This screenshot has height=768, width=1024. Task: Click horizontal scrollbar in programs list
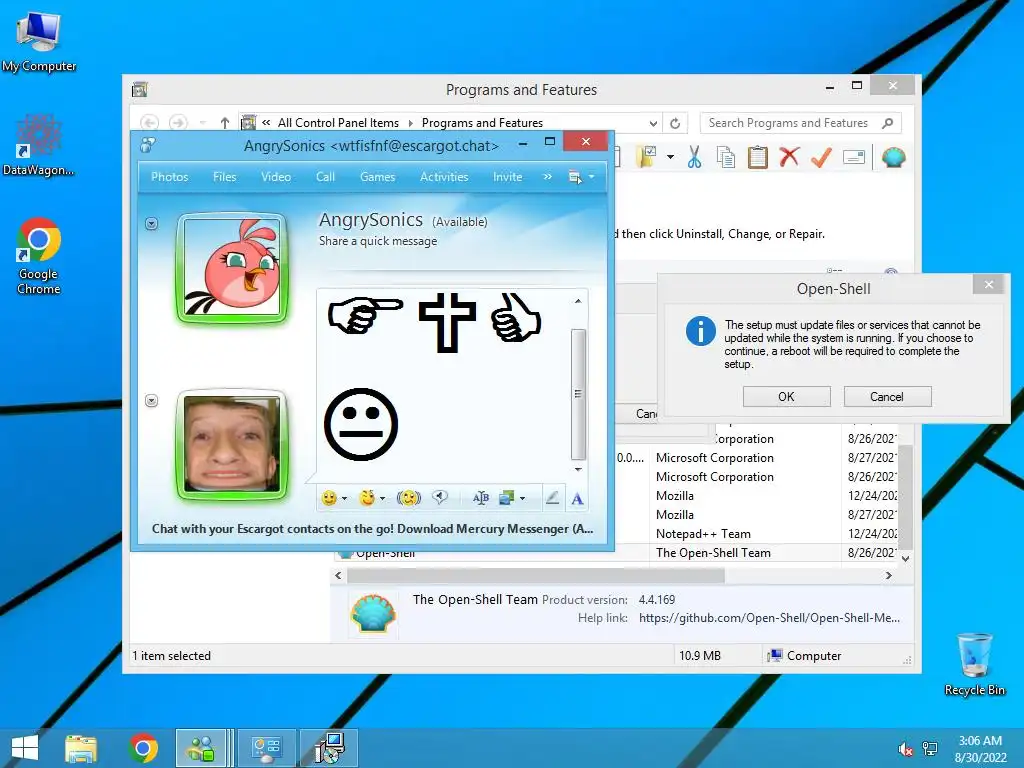pos(536,575)
